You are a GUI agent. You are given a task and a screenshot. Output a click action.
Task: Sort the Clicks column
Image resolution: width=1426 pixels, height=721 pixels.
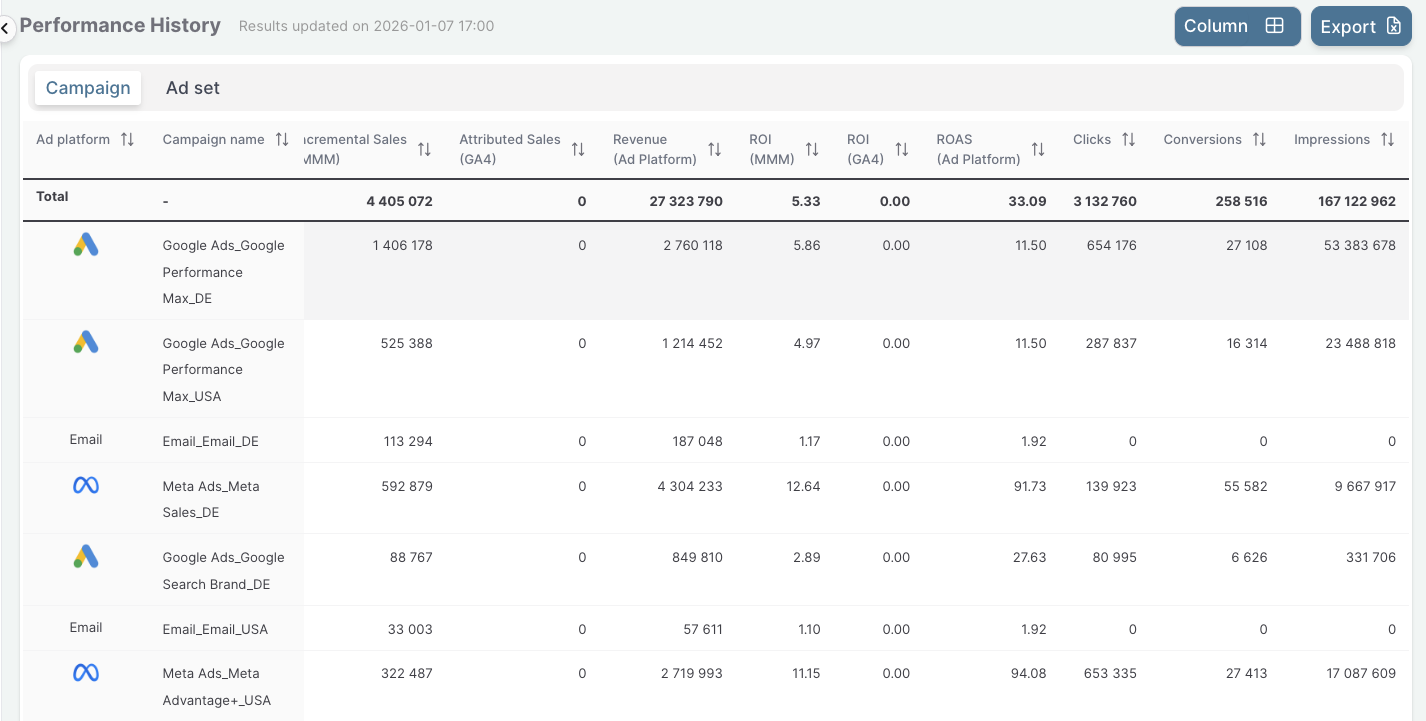pos(1128,140)
